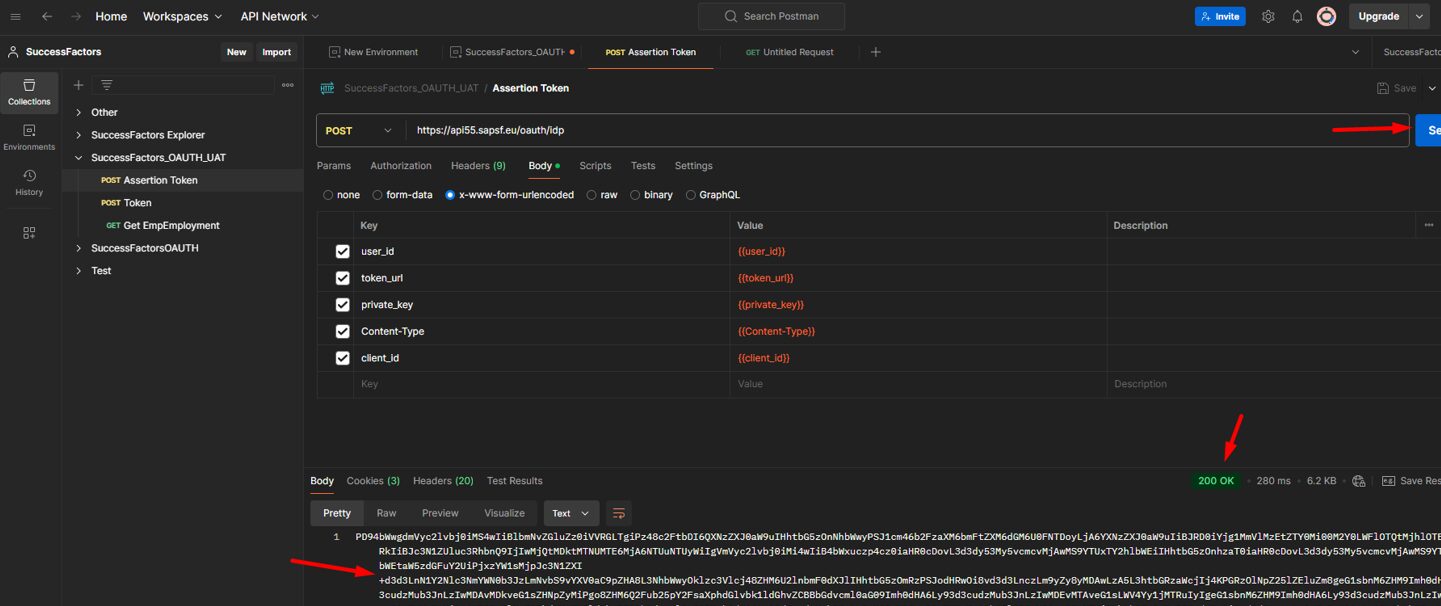1441x606 pixels.
Task: Open the hamburger main menu
Action: tap(15, 17)
